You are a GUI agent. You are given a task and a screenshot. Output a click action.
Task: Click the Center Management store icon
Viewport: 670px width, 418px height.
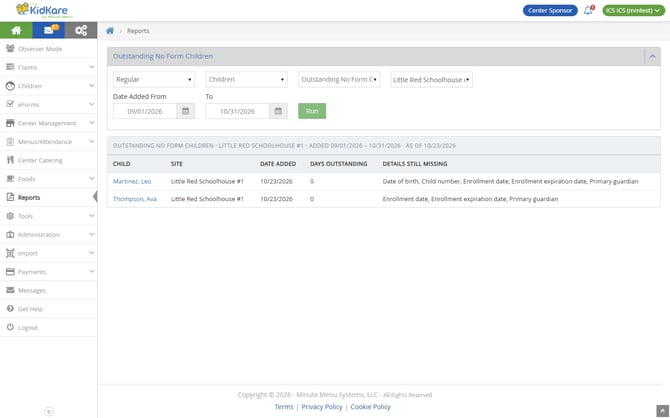(x=10, y=123)
